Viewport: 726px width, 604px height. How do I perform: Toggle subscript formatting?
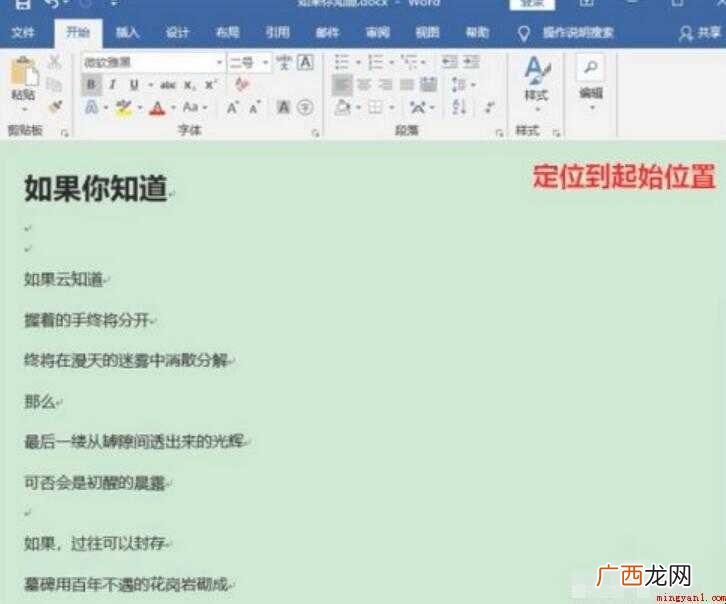tap(189, 85)
